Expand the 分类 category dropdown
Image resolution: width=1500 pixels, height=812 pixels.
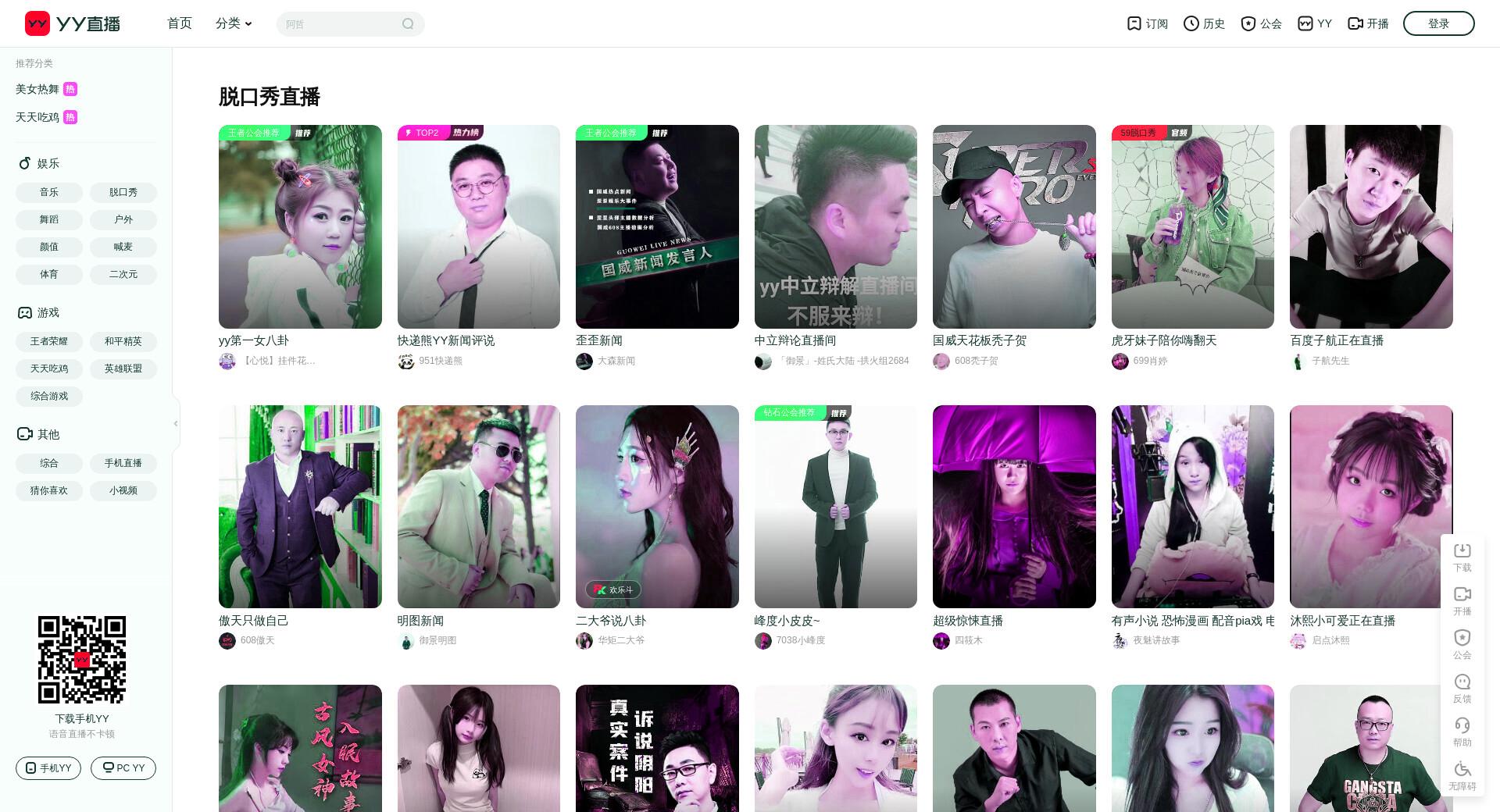tap(234, 23)
